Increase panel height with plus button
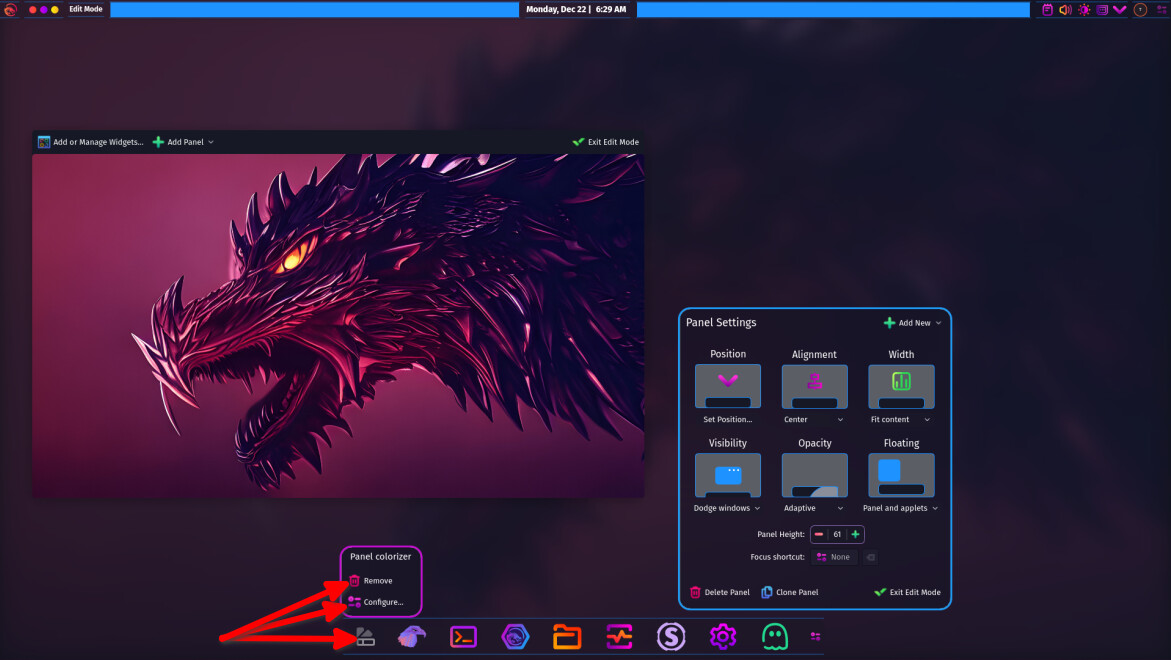This screenshot has width=1171, height=660. tap(855, 534)
